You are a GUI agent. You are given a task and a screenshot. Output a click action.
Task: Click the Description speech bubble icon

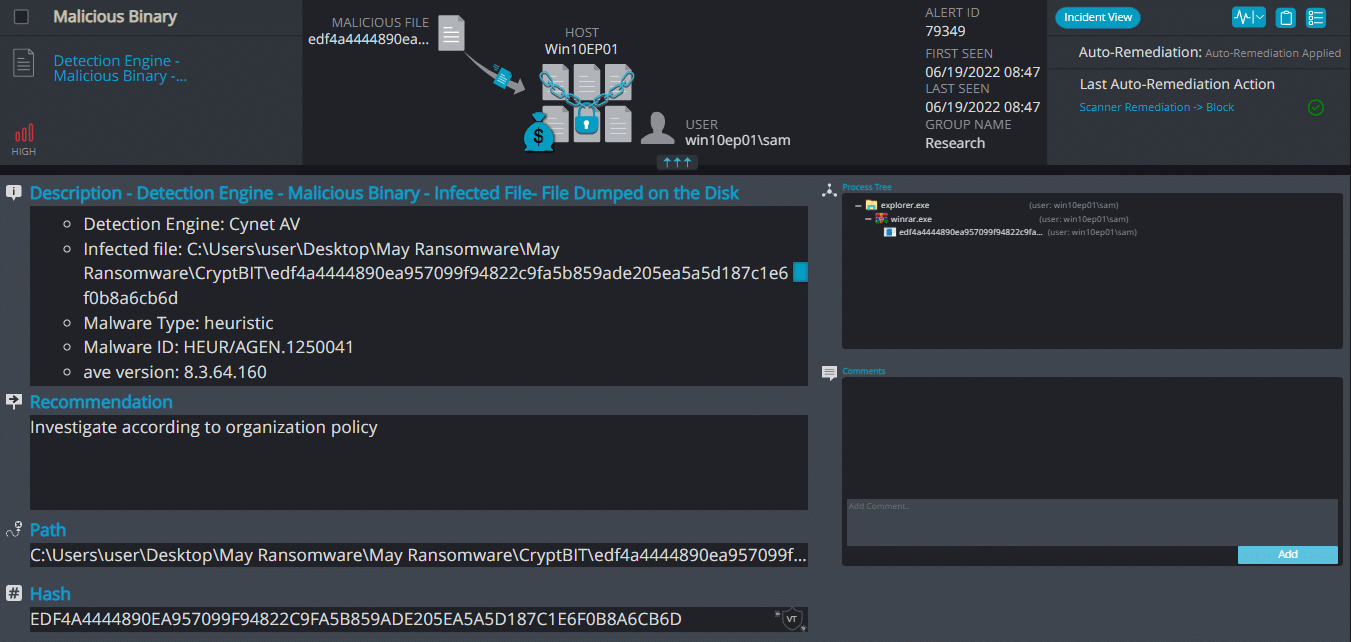click(14, 193)
